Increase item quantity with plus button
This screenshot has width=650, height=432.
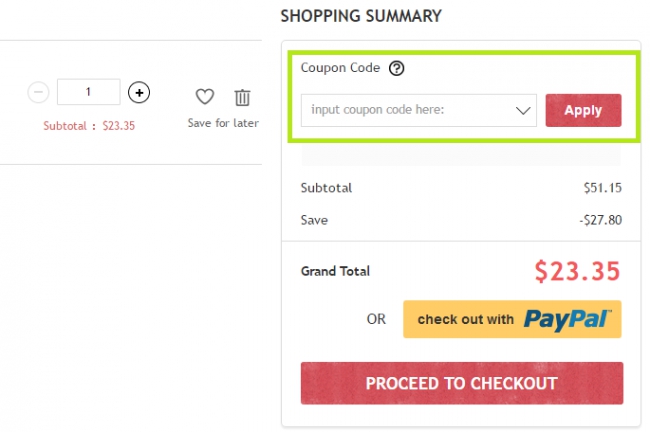click(139, 92)
